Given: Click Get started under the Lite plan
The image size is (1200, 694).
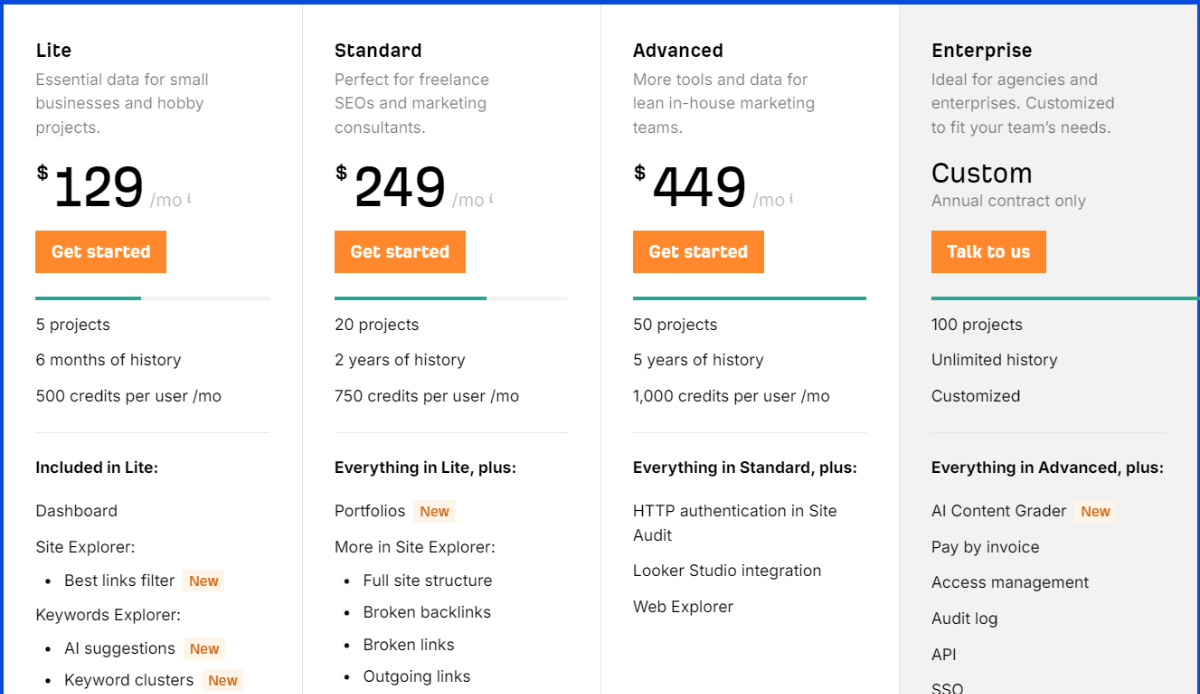Looking at the screenshot, I should pyautogui.click(x=101, y=252).
